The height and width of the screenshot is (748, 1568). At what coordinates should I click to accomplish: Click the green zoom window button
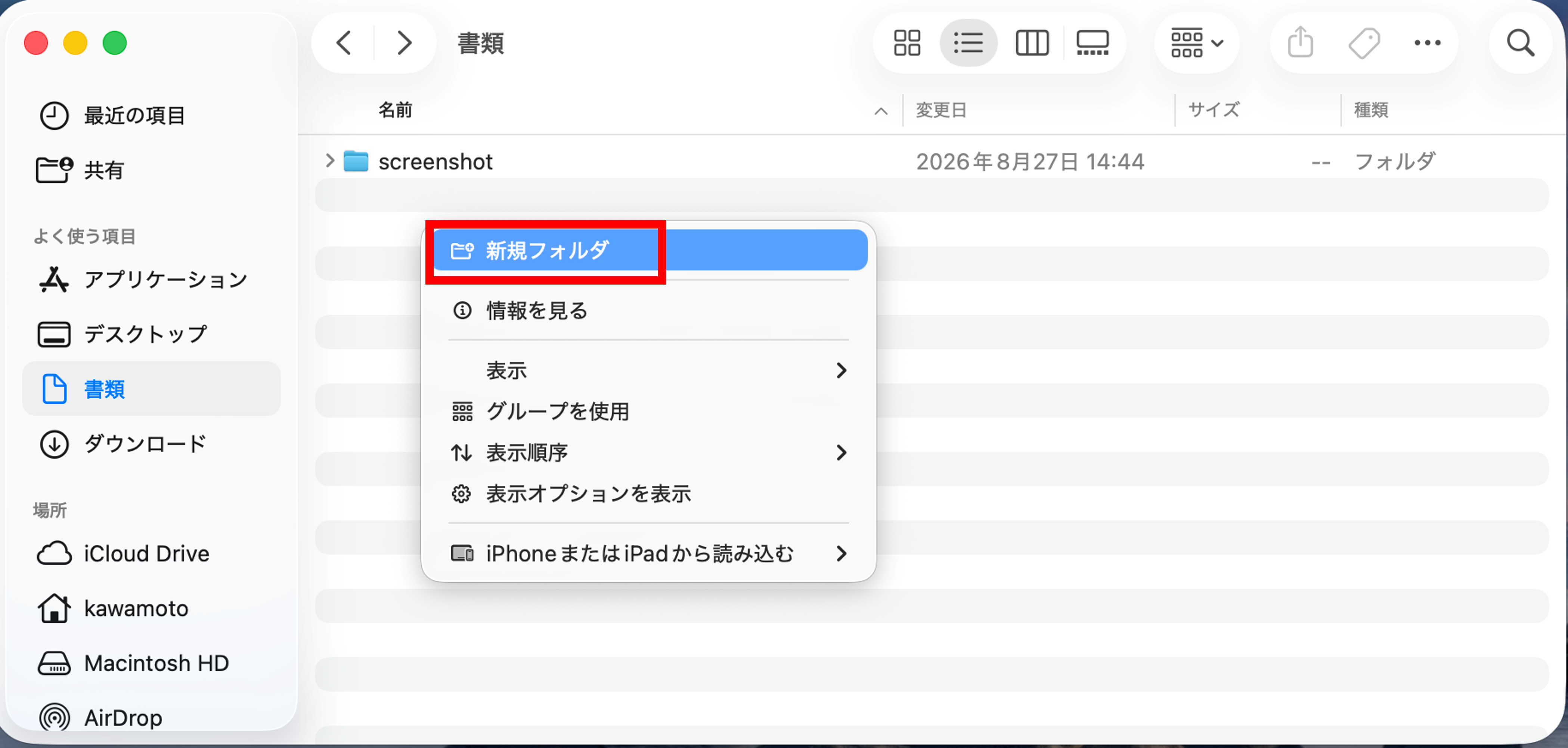pyautogui.click(x=114, y=43)
